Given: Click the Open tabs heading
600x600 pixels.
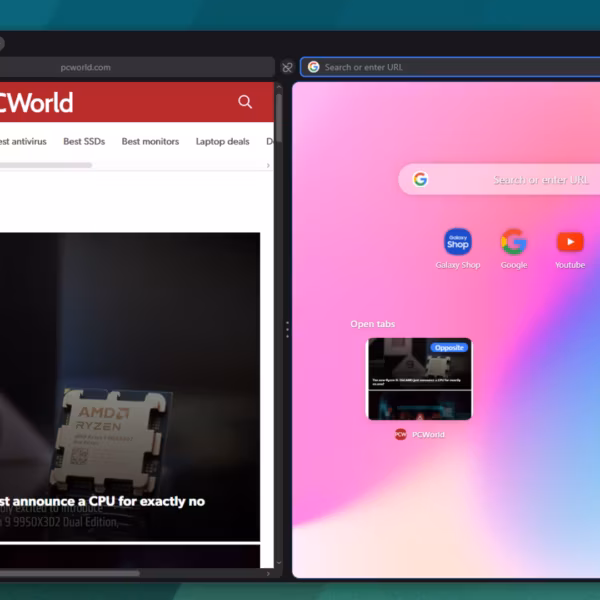Looking at the screenshot, I should tap(372, 324).
